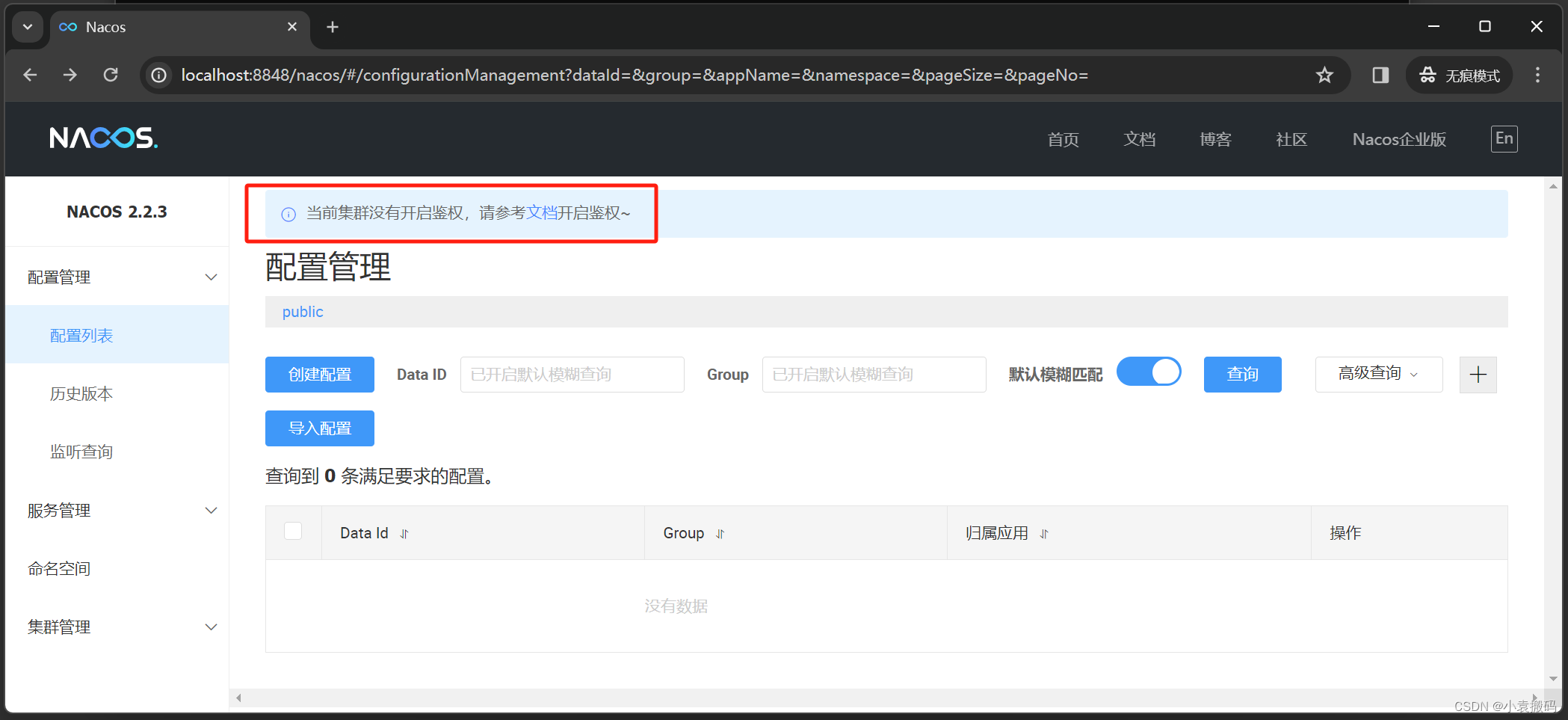Expand the 服务管理 sidebar section
The width and height of the screenshot is (1568, 720).
117,511
